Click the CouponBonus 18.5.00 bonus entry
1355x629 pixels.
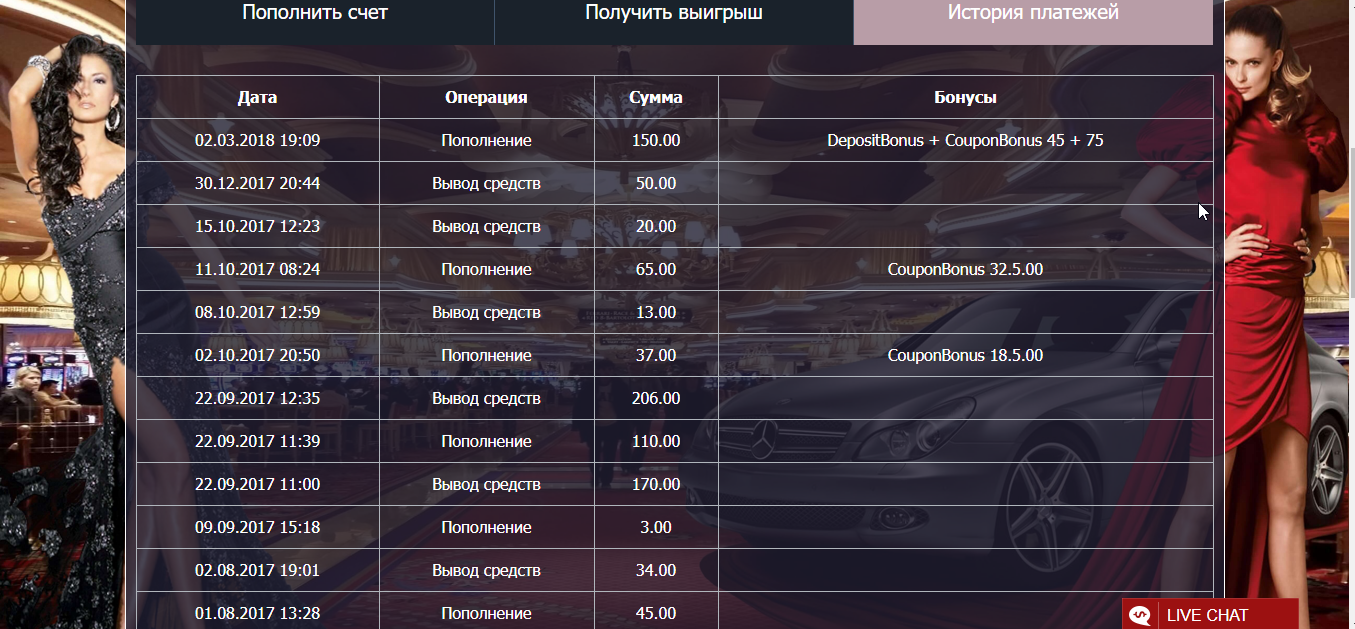(x=965, y=355)
